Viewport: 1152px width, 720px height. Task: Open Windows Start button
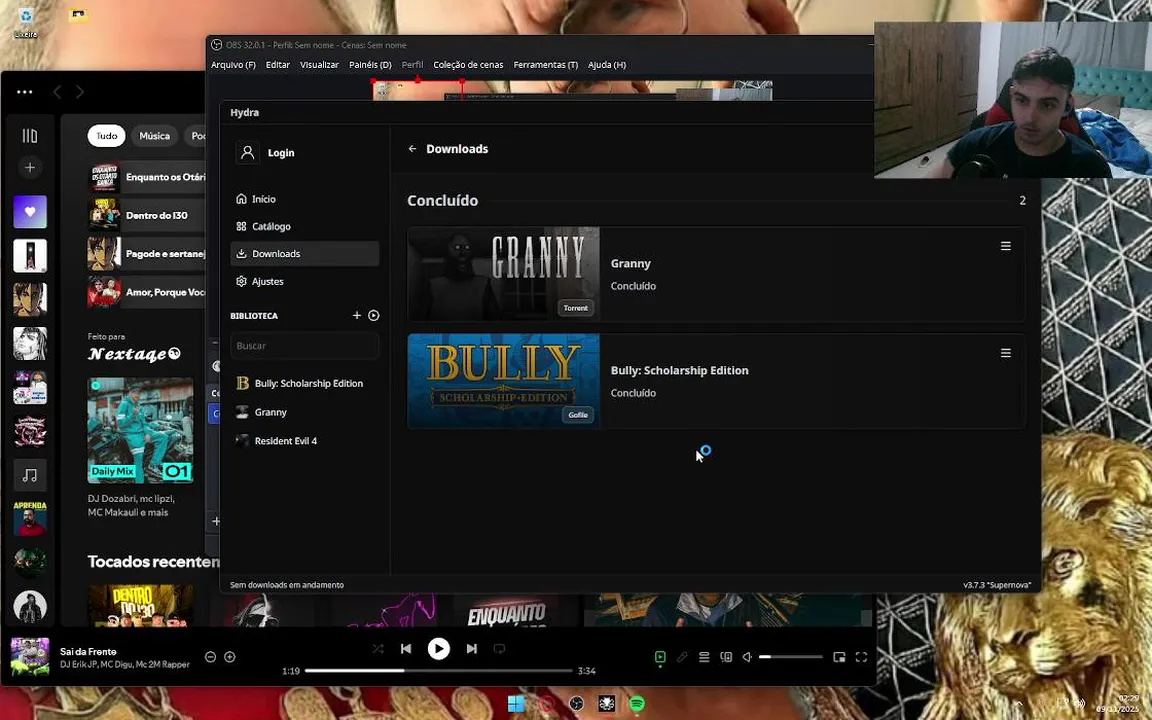(x=516, y=704)
